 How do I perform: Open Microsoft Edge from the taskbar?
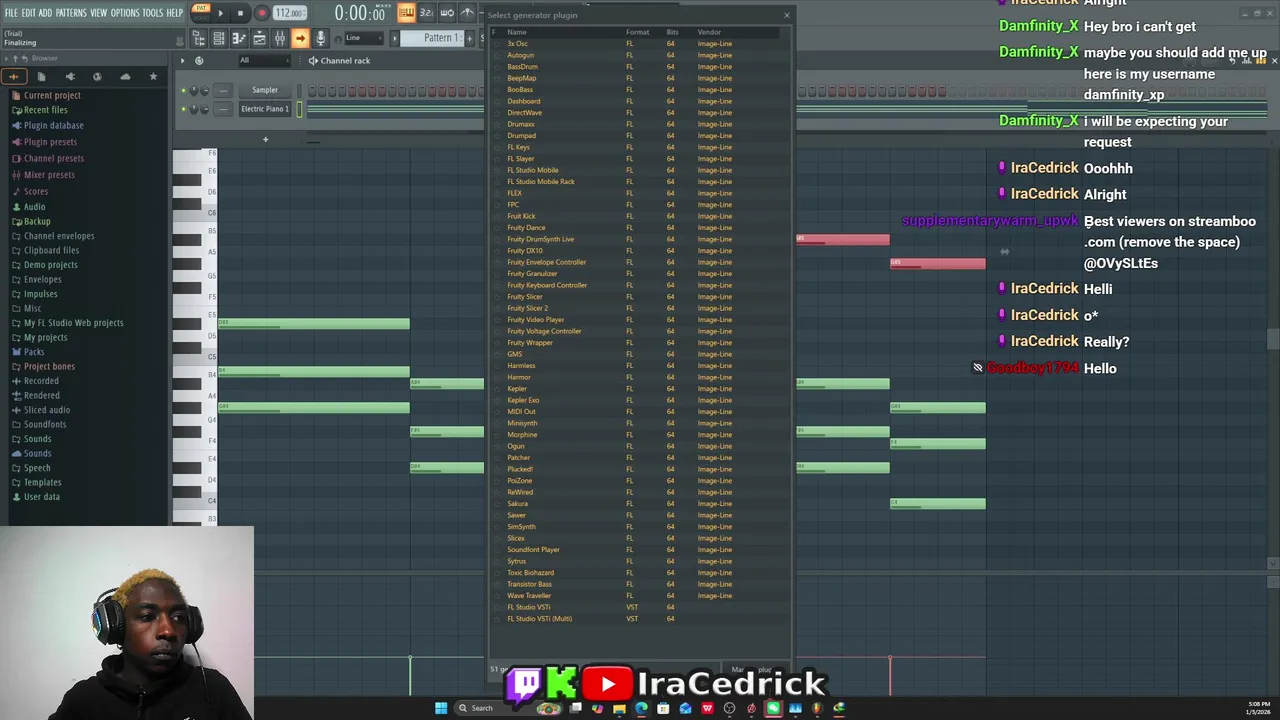tap(642, 708)
